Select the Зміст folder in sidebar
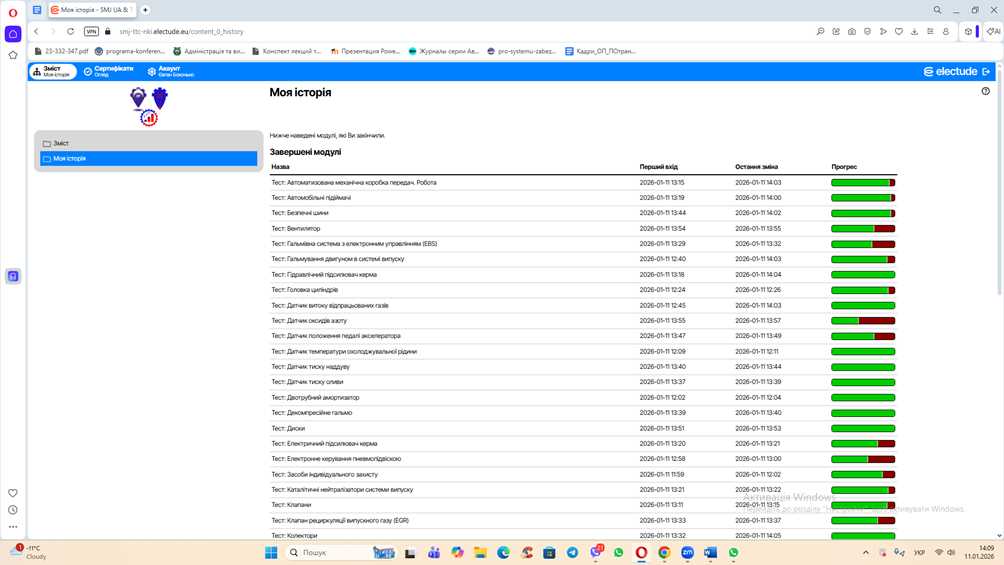This screenshot has width=1004, height=565. tap(61, 143)
